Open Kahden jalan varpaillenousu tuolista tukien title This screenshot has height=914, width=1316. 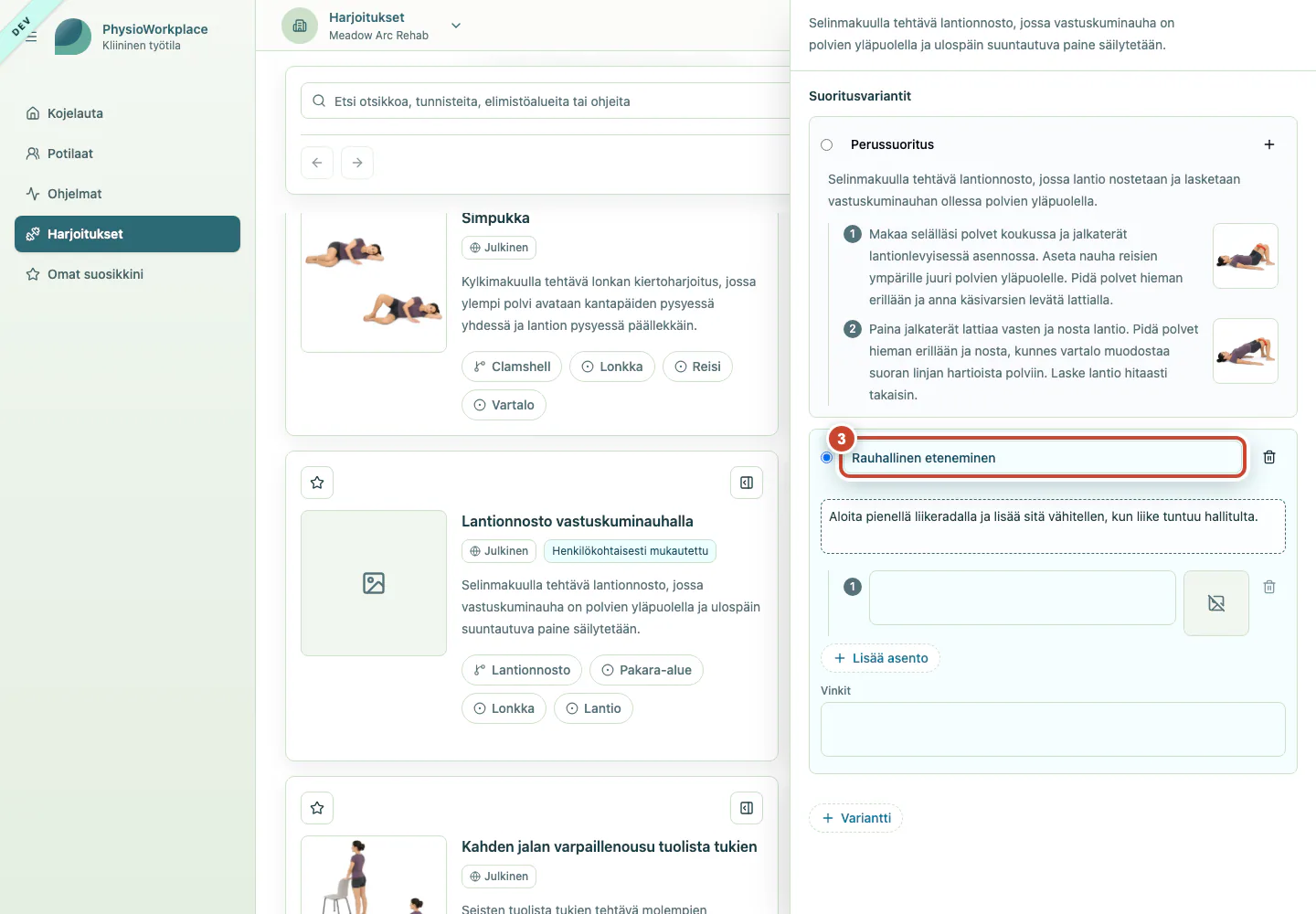point(610,846)
